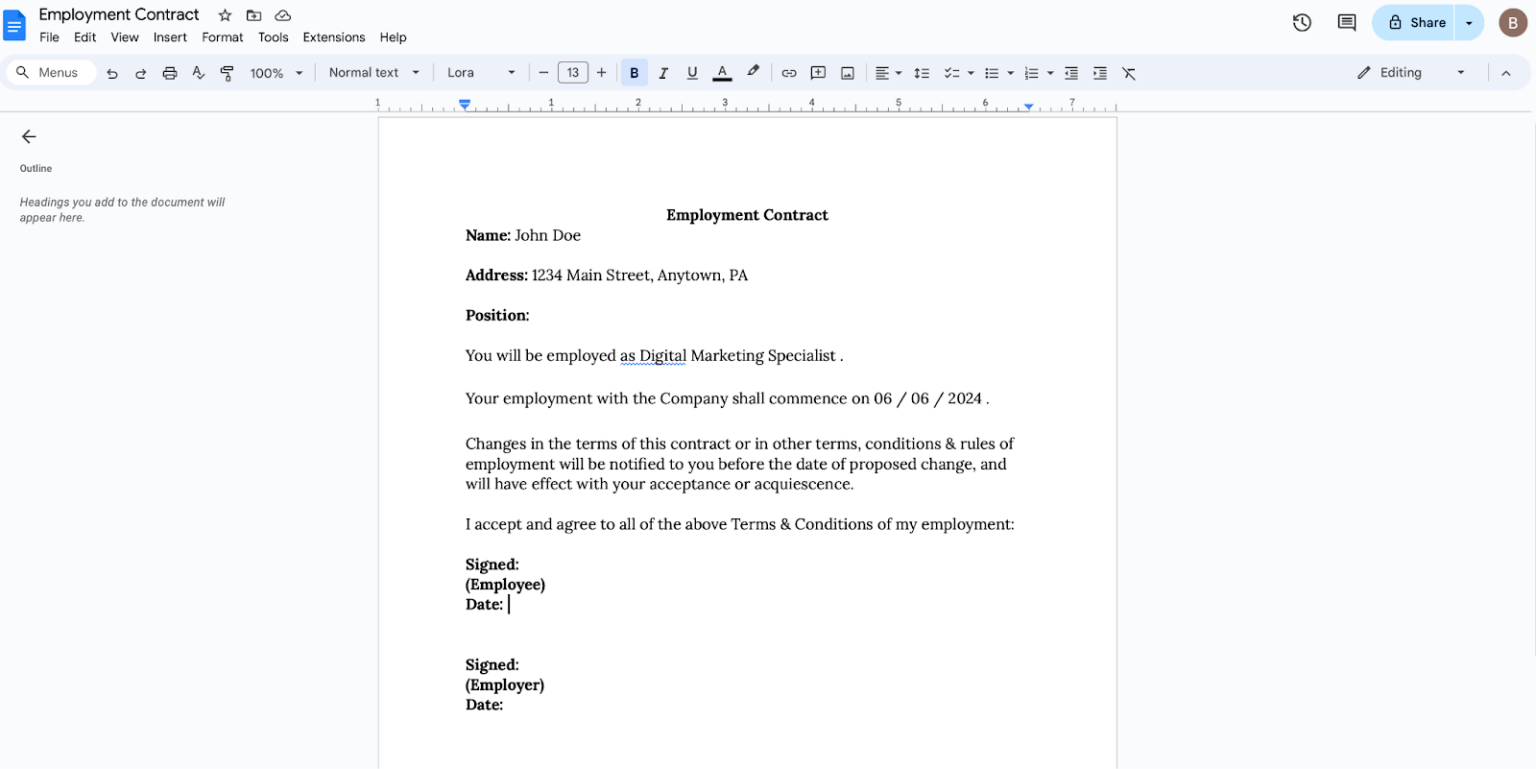1536x769 pixels.
Task: Toggle underline formatting
Action: (692, 72)
